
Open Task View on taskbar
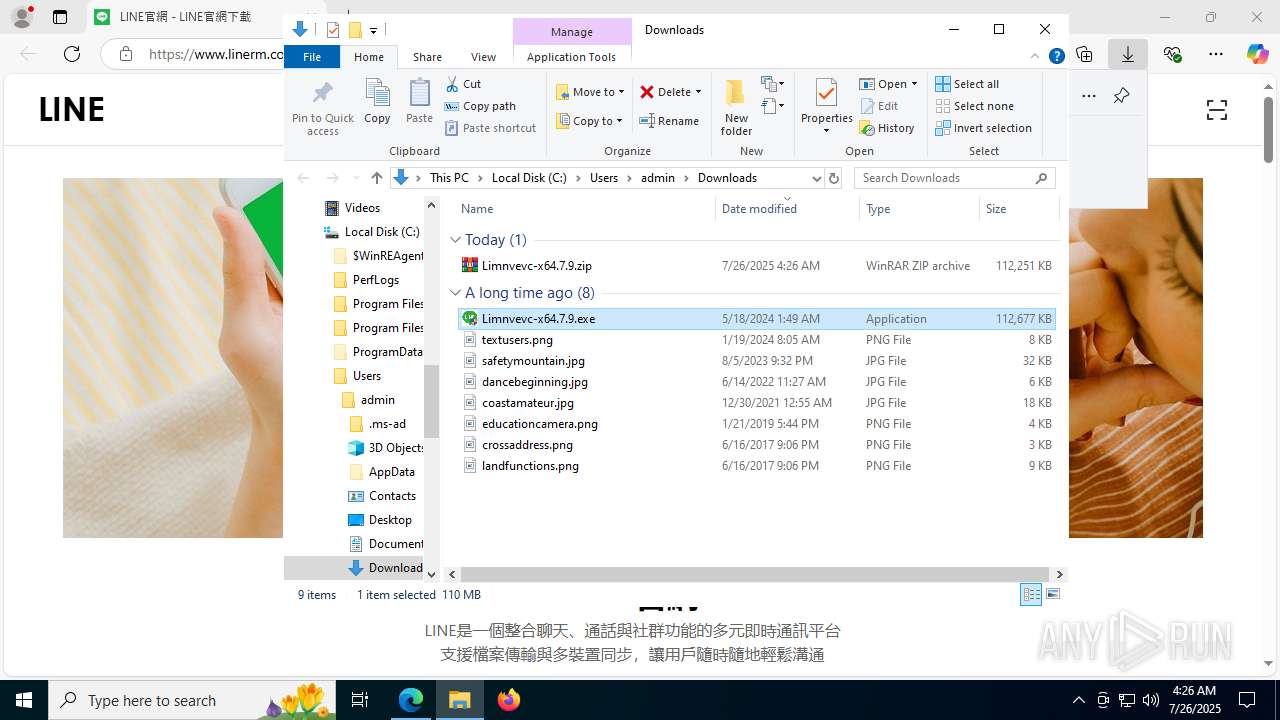[360, 700]
